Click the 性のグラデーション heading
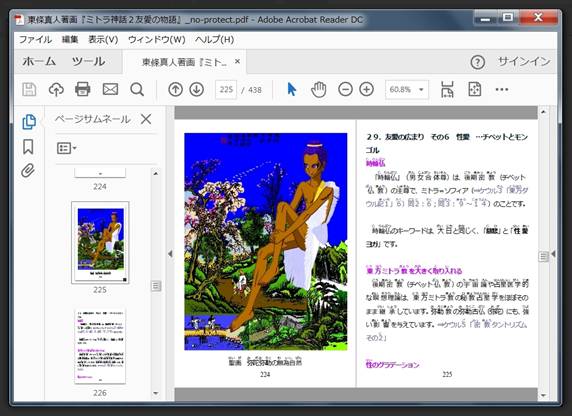 coord(393,365)
